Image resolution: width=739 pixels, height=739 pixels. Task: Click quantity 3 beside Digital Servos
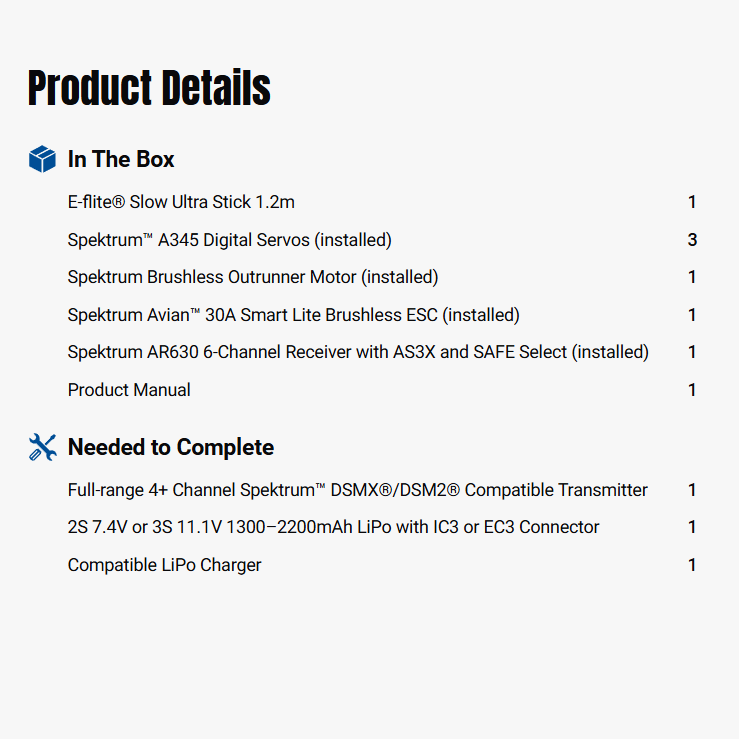click(692, 240)
